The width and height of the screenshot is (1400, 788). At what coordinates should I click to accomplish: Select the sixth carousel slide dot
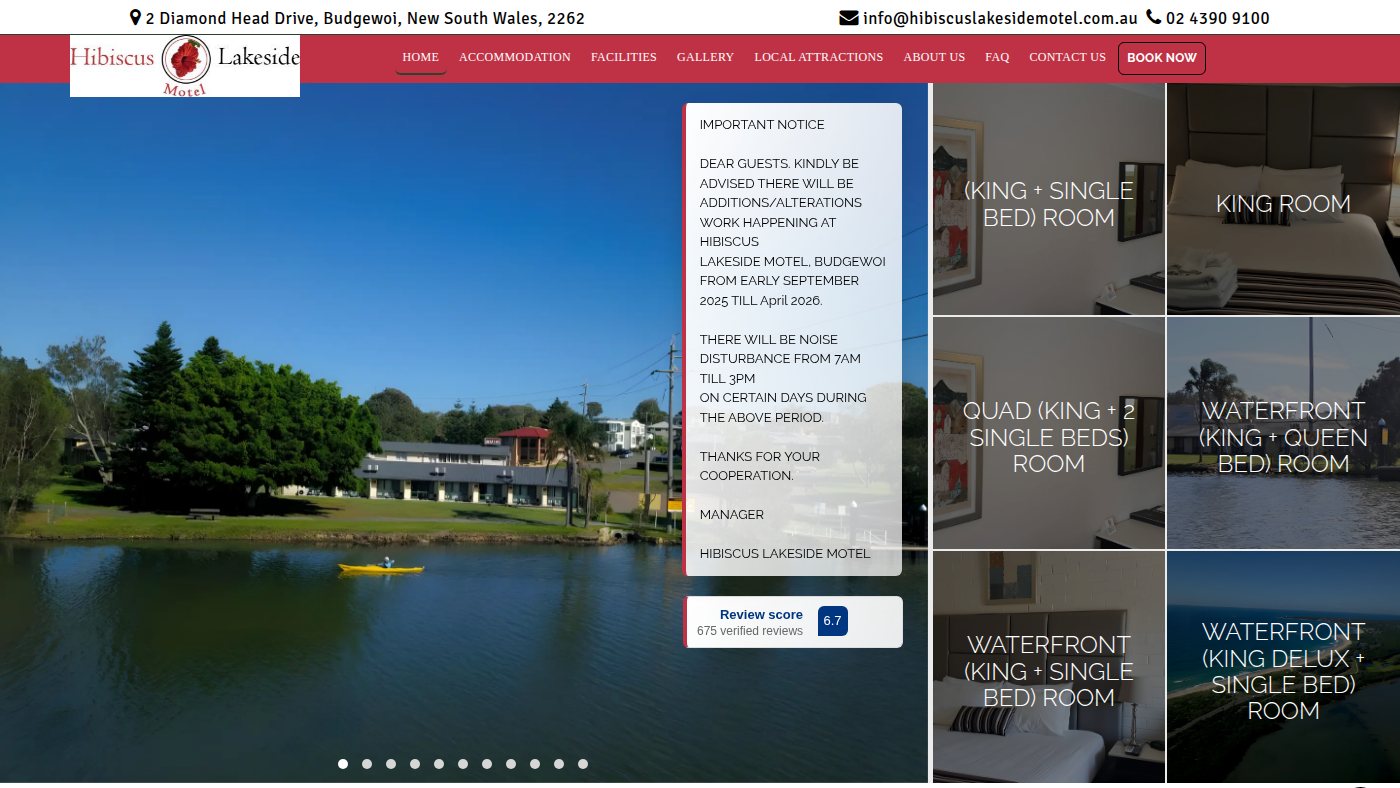pos(463,764)
